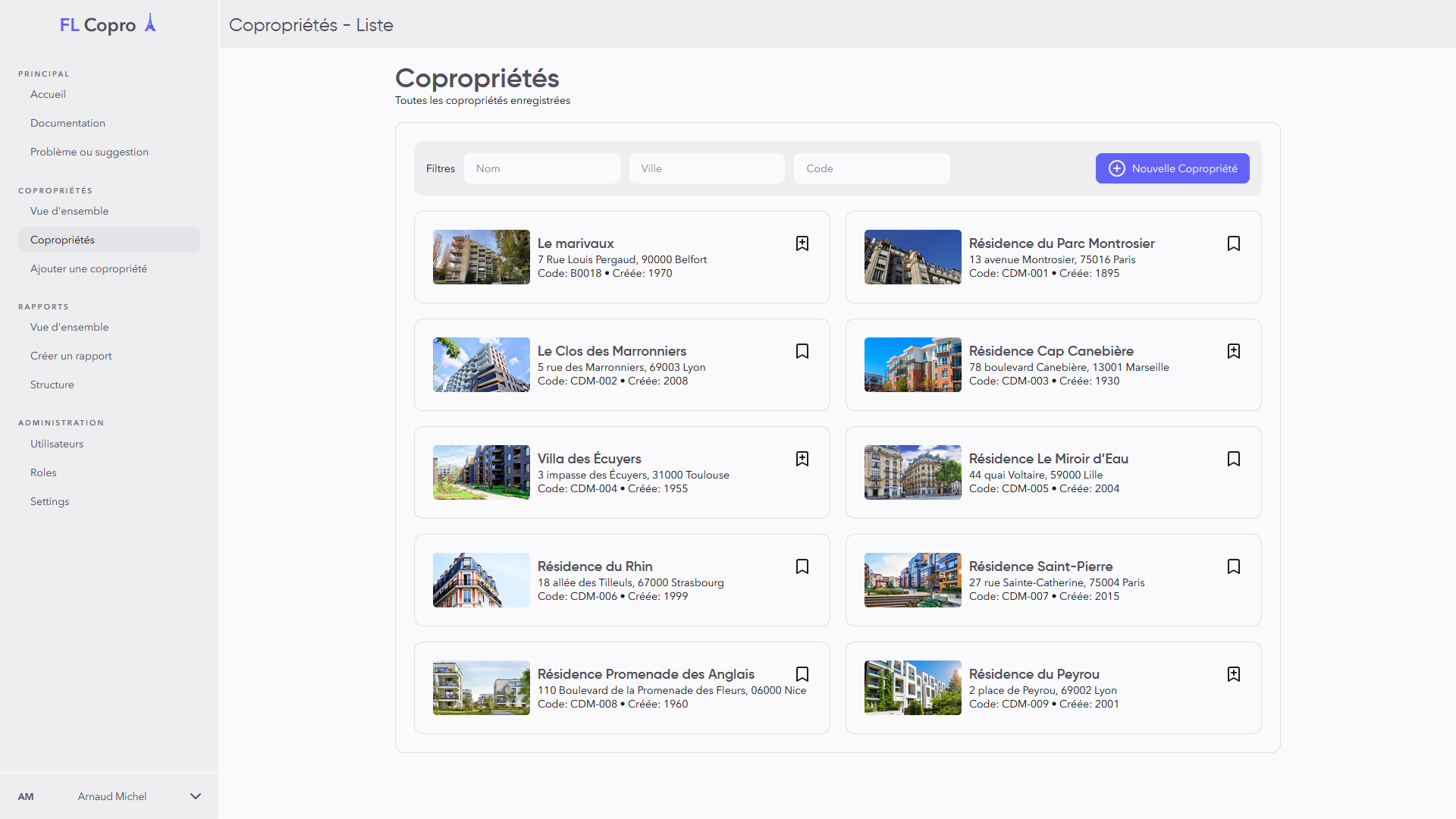Viewport: 1456px width, 819px height.
Task: Bookmark the Résidence Saint-Pierre card
Action: tap(1233, 566)
